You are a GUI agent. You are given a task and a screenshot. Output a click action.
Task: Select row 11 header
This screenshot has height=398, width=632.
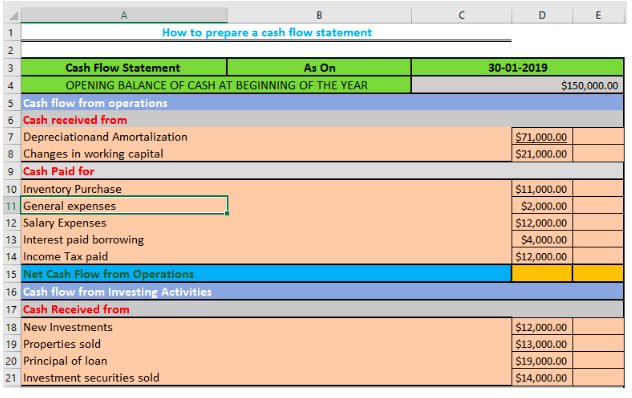11,206
